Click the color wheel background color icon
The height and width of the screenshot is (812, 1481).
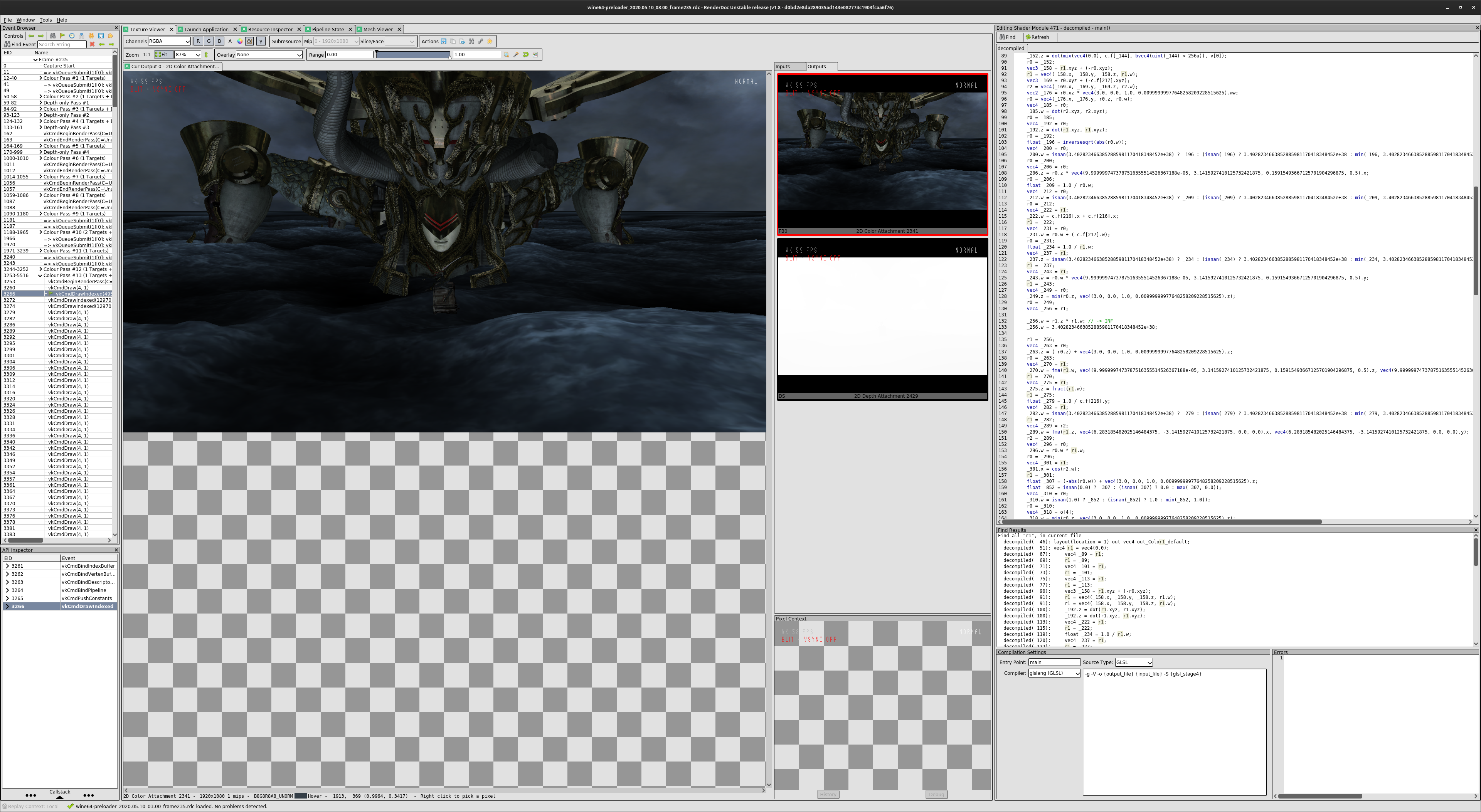(240, 41)
